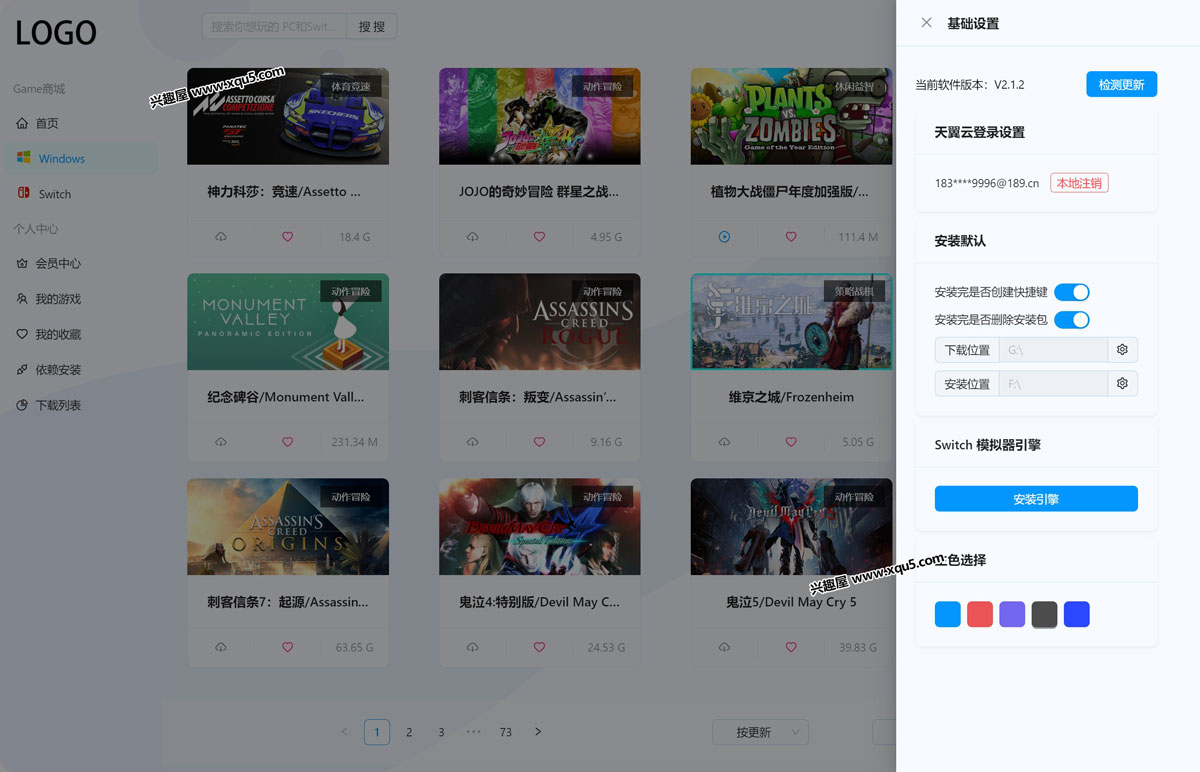Click the play icon for 植物大战僵尸
This screenshot has width=1200, height=772.
(725, 237)
